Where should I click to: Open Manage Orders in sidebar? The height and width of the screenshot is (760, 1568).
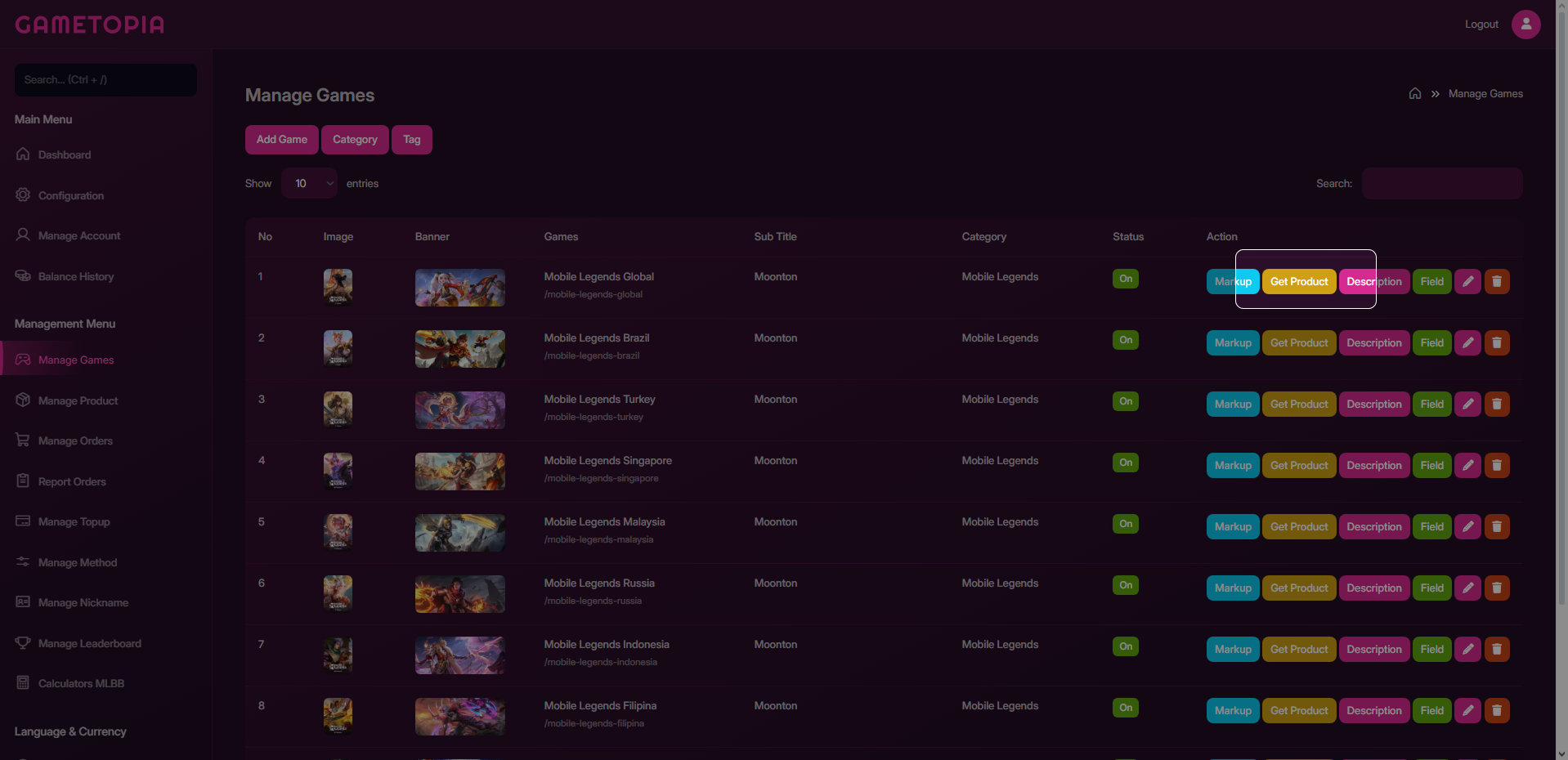click(75, 440)
